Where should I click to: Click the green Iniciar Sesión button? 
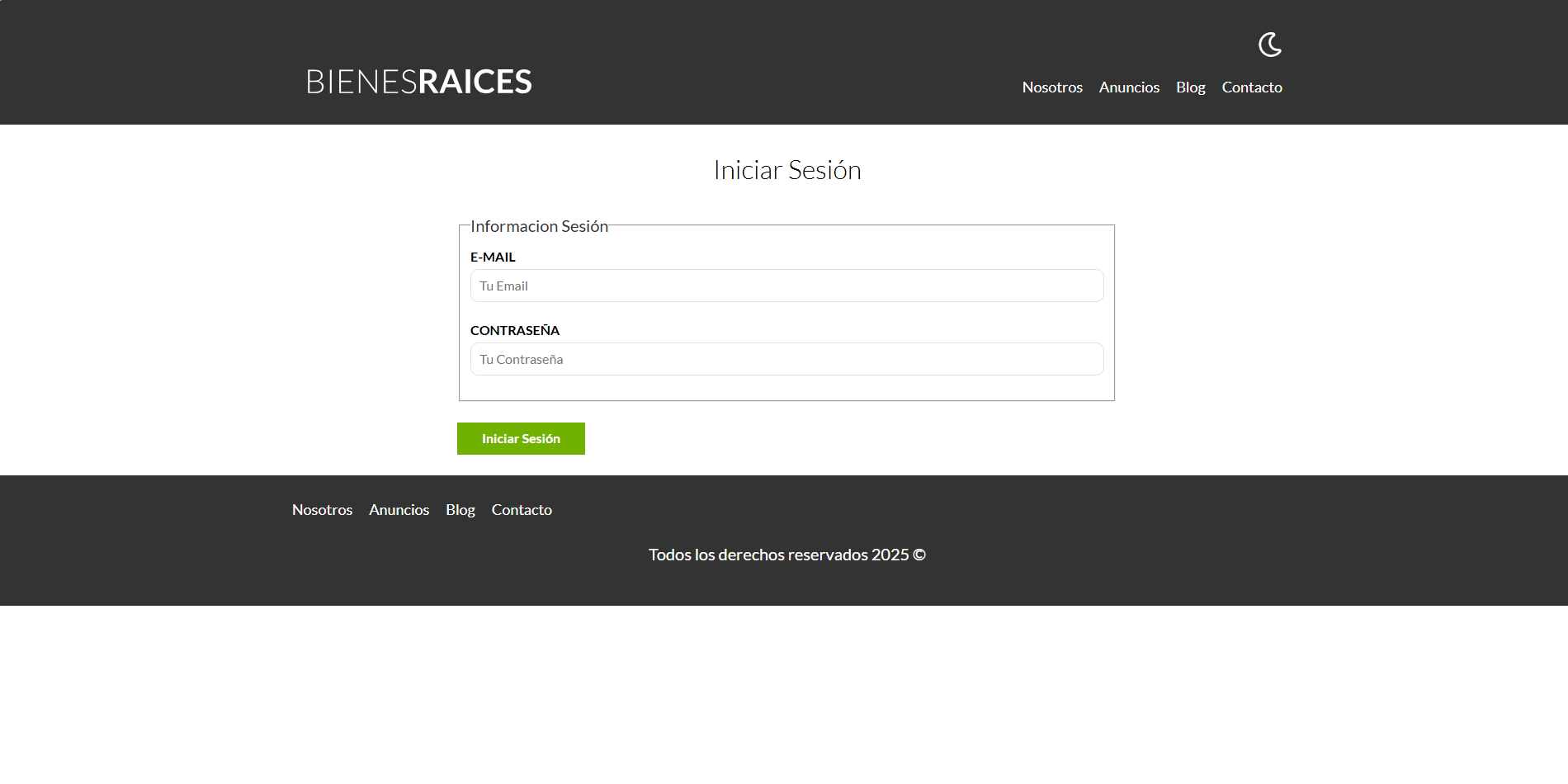pos(521,439)
